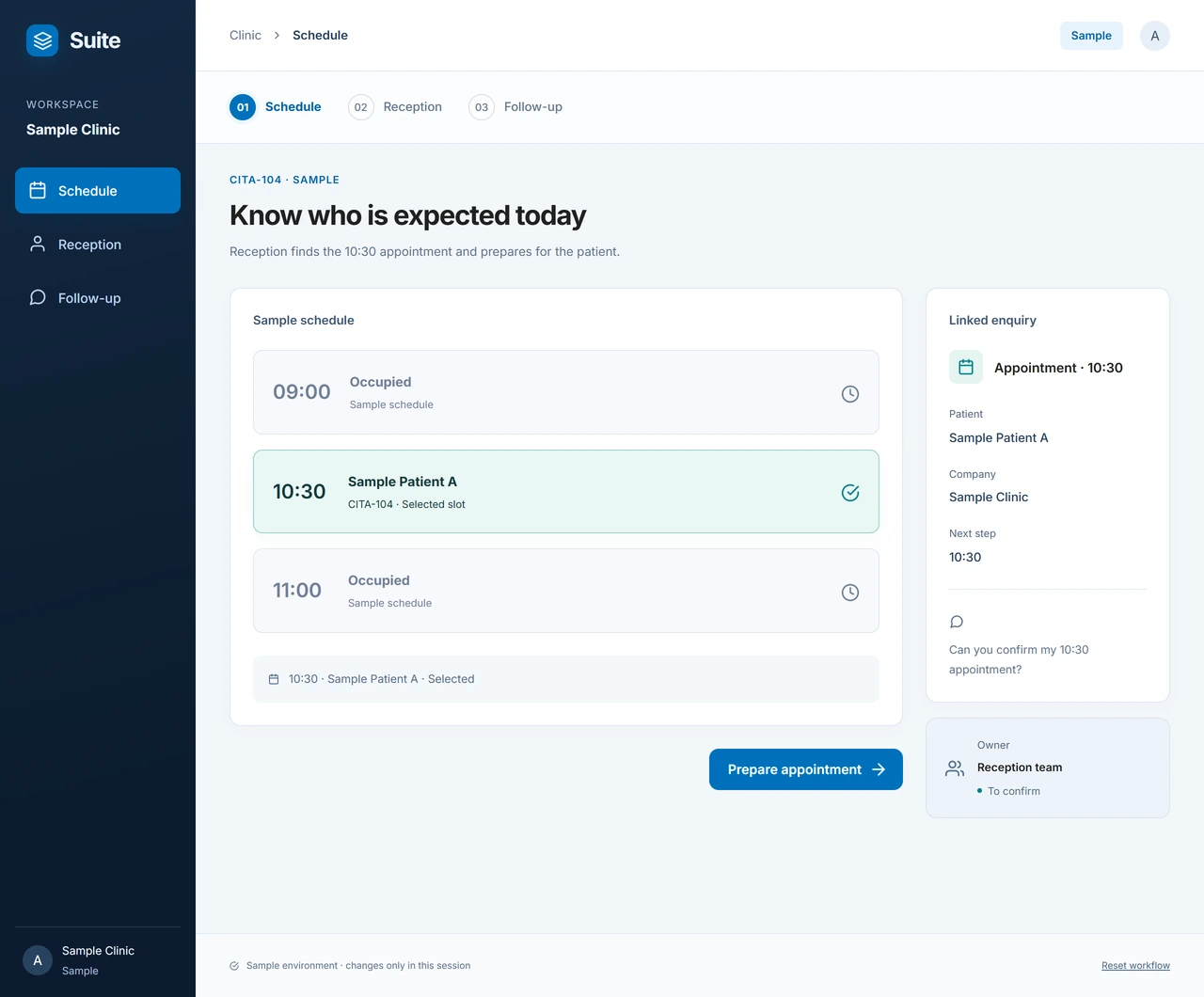Screen dimensions: 1204x997
Task: Click the avatar A at sidebar bottom
Action: pyautogui.click(x=38, y=960)
